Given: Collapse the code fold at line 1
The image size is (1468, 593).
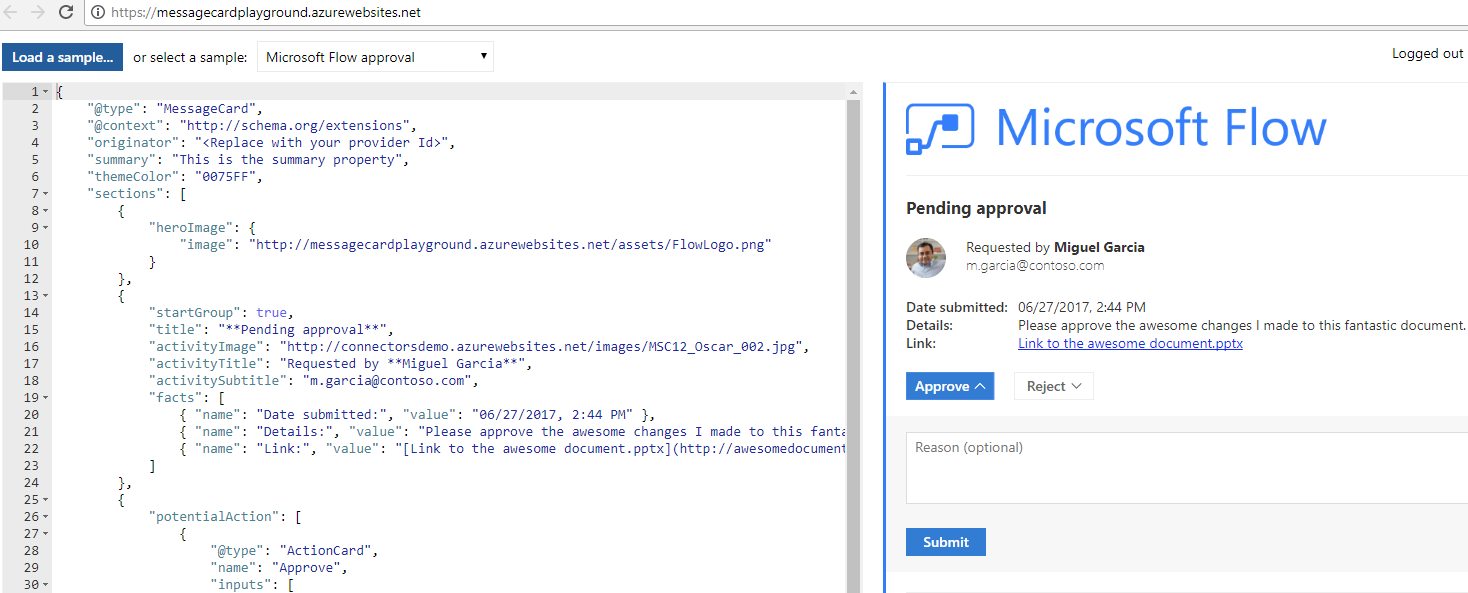Looking at the screenshot, I should point(46,92).
